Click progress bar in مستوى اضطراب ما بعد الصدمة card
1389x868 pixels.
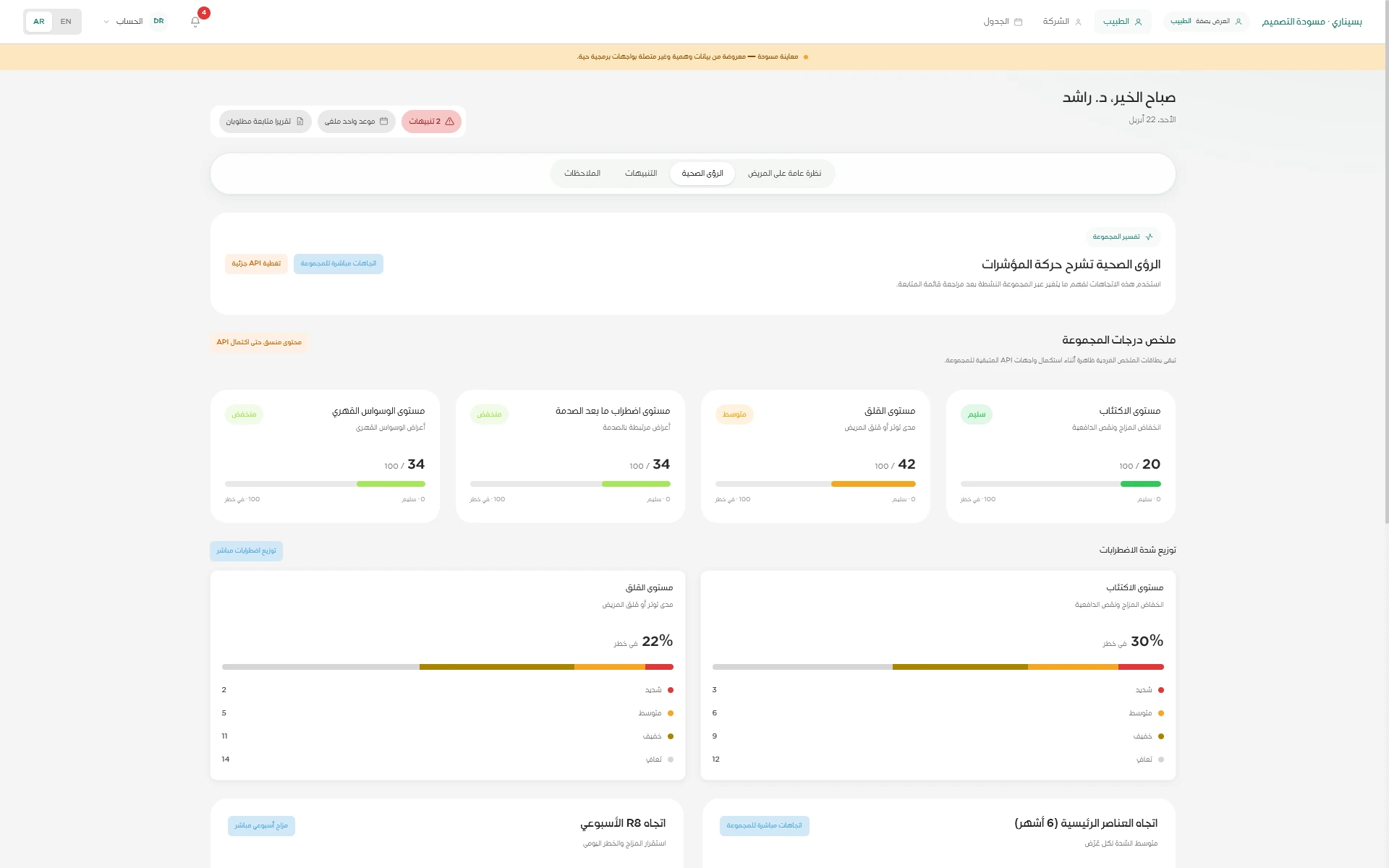(570, 484)
